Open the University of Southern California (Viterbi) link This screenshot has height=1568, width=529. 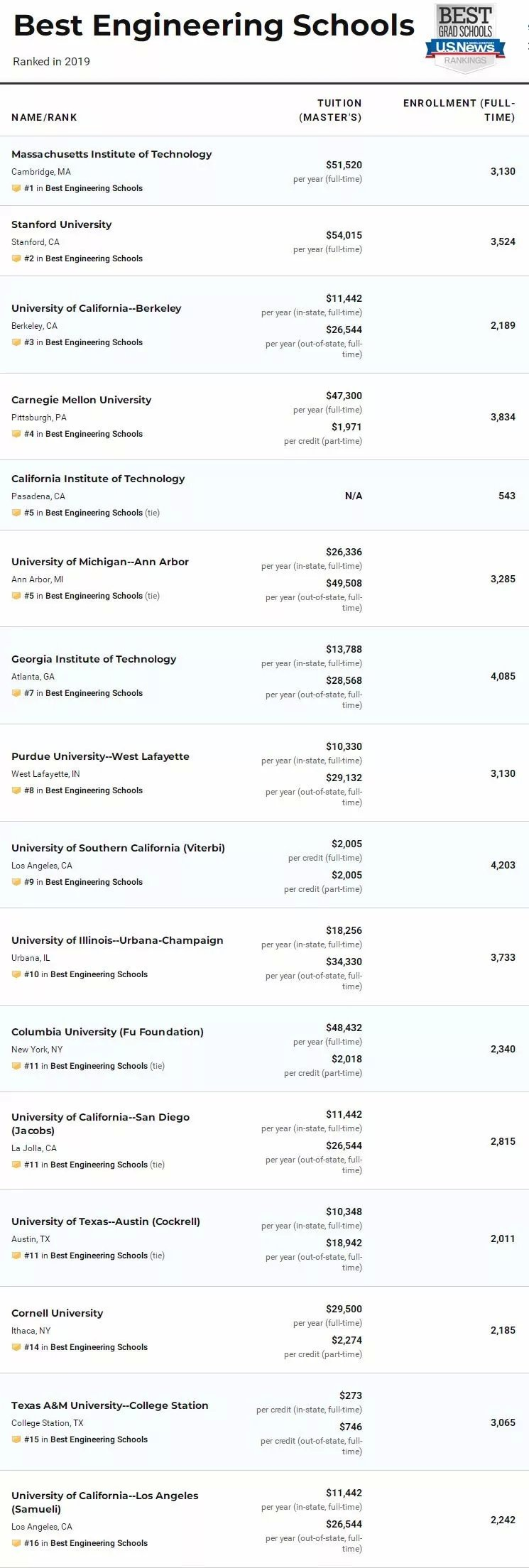coord(118,848)
